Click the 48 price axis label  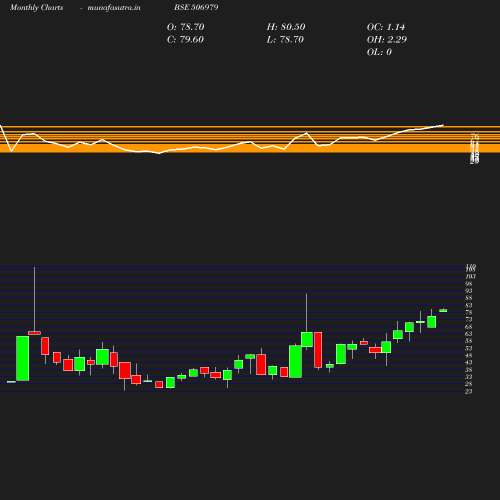[469, 355]
